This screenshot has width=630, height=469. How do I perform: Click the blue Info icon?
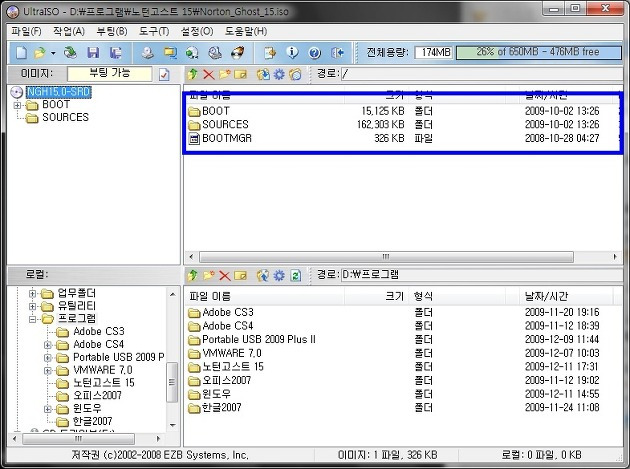click(292, 52)
